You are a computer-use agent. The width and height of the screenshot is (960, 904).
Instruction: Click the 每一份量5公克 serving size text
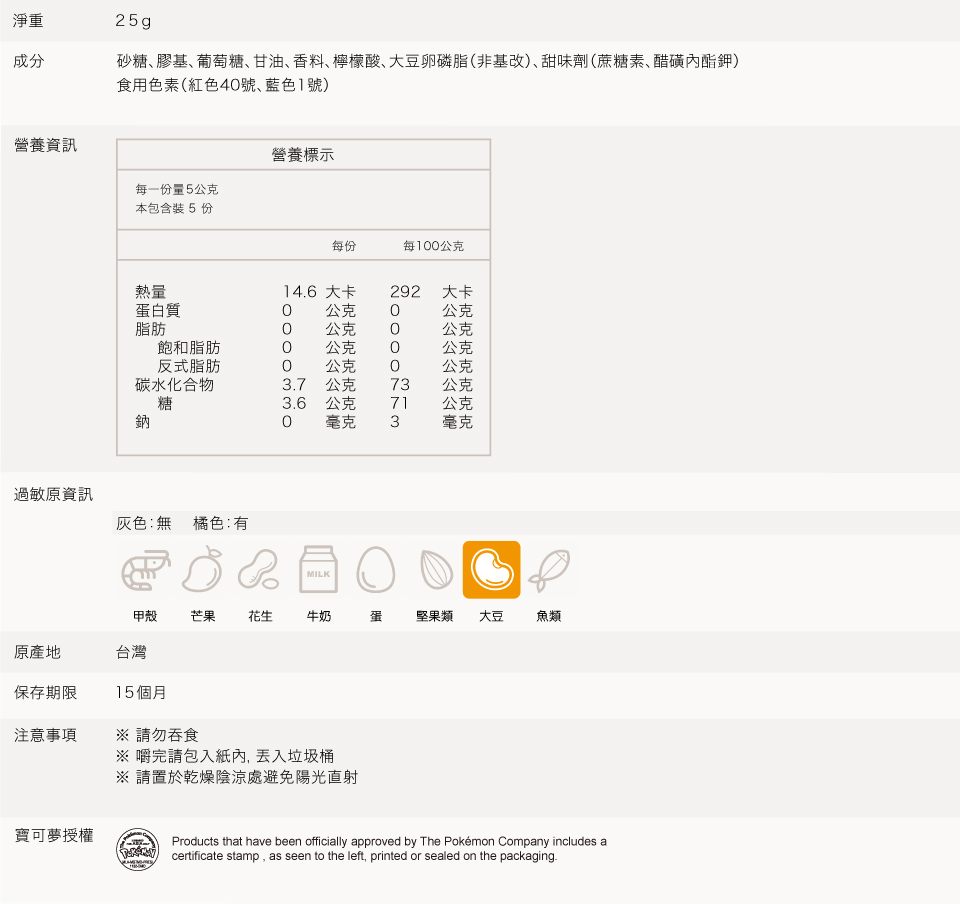tap(177, 189)
